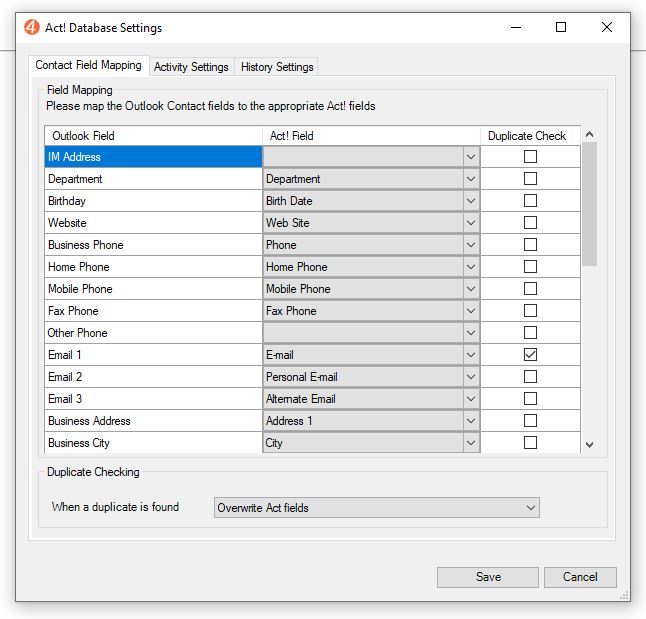Viewport: 646px width, 619px height.
Task: Switch to the Activity Settings tab
Action: click(x=191, y=67)
